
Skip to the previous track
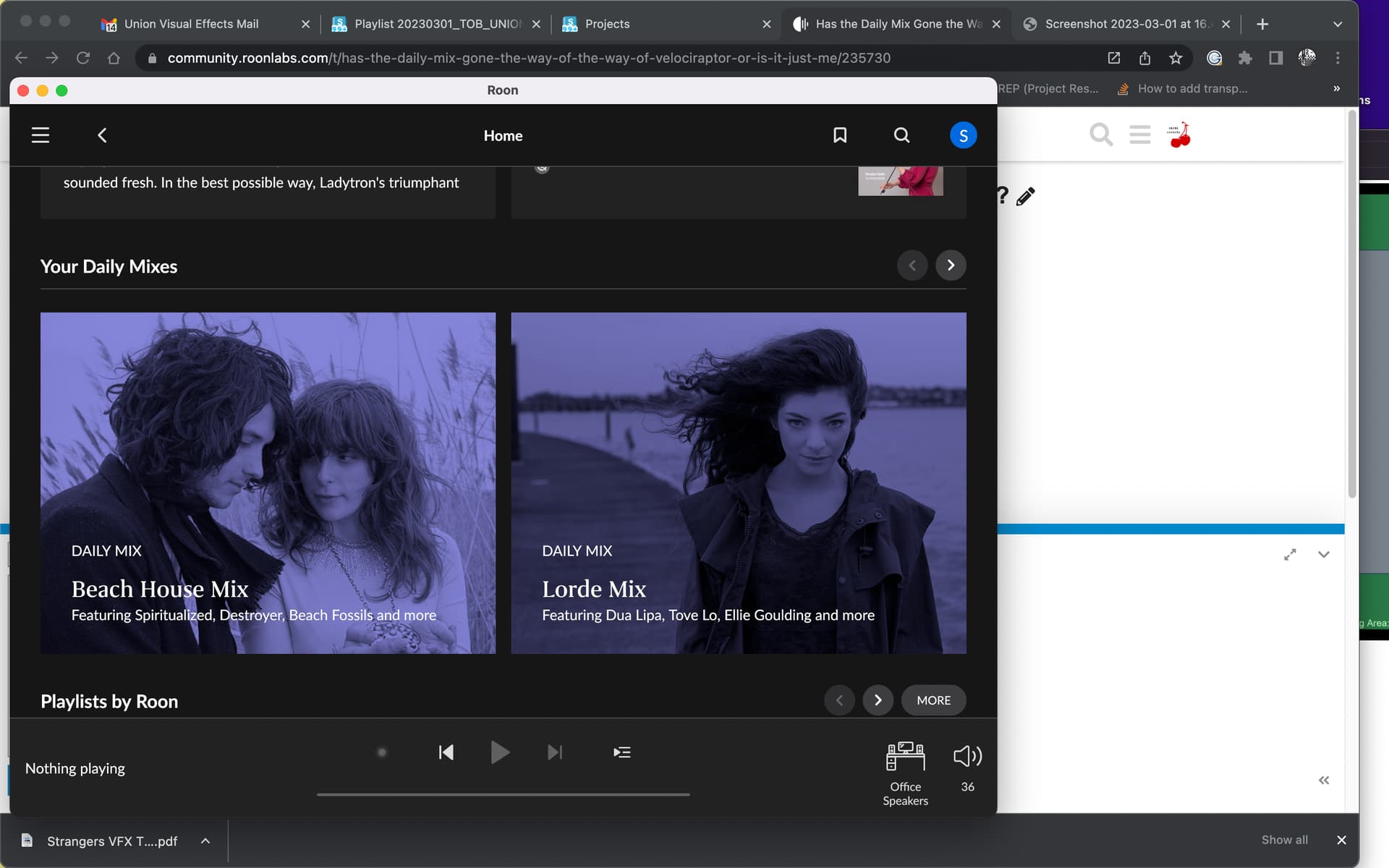pos(446,752)
